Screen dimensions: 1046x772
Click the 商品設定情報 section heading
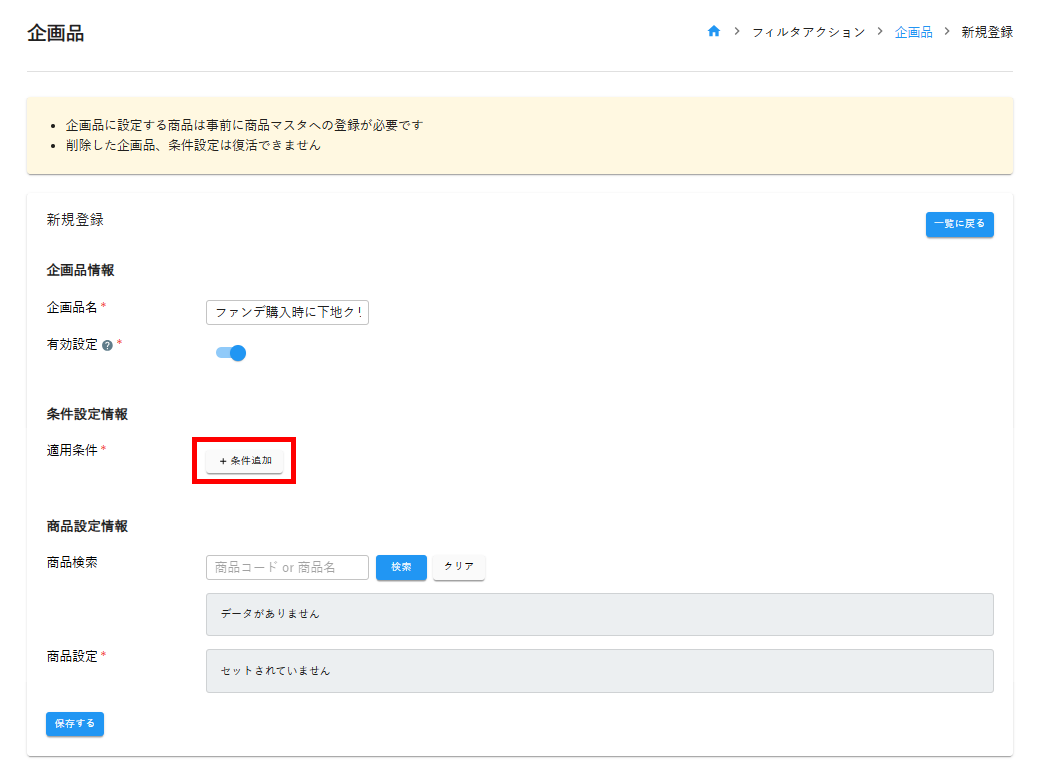[x=87, y=526]
